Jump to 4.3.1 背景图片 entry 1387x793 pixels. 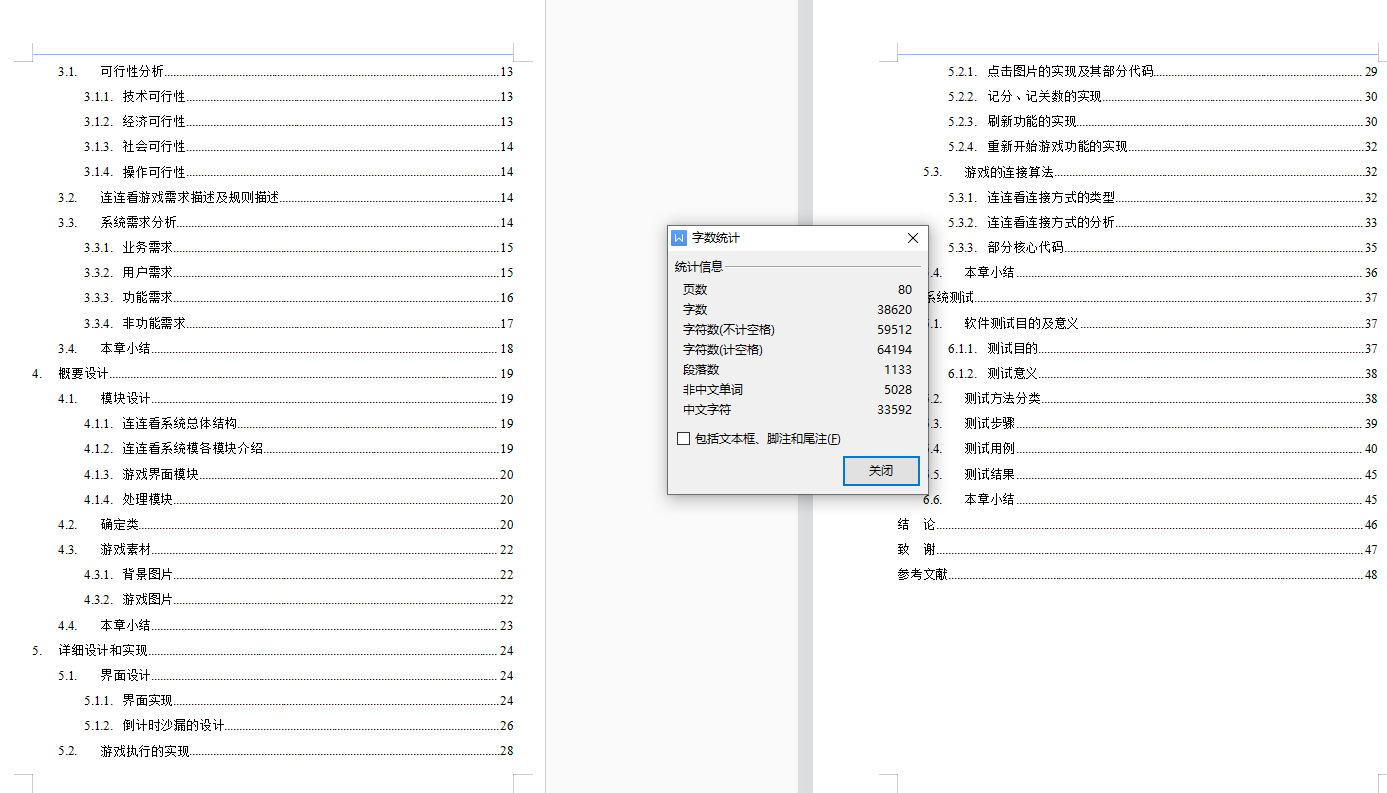[148, 574]
